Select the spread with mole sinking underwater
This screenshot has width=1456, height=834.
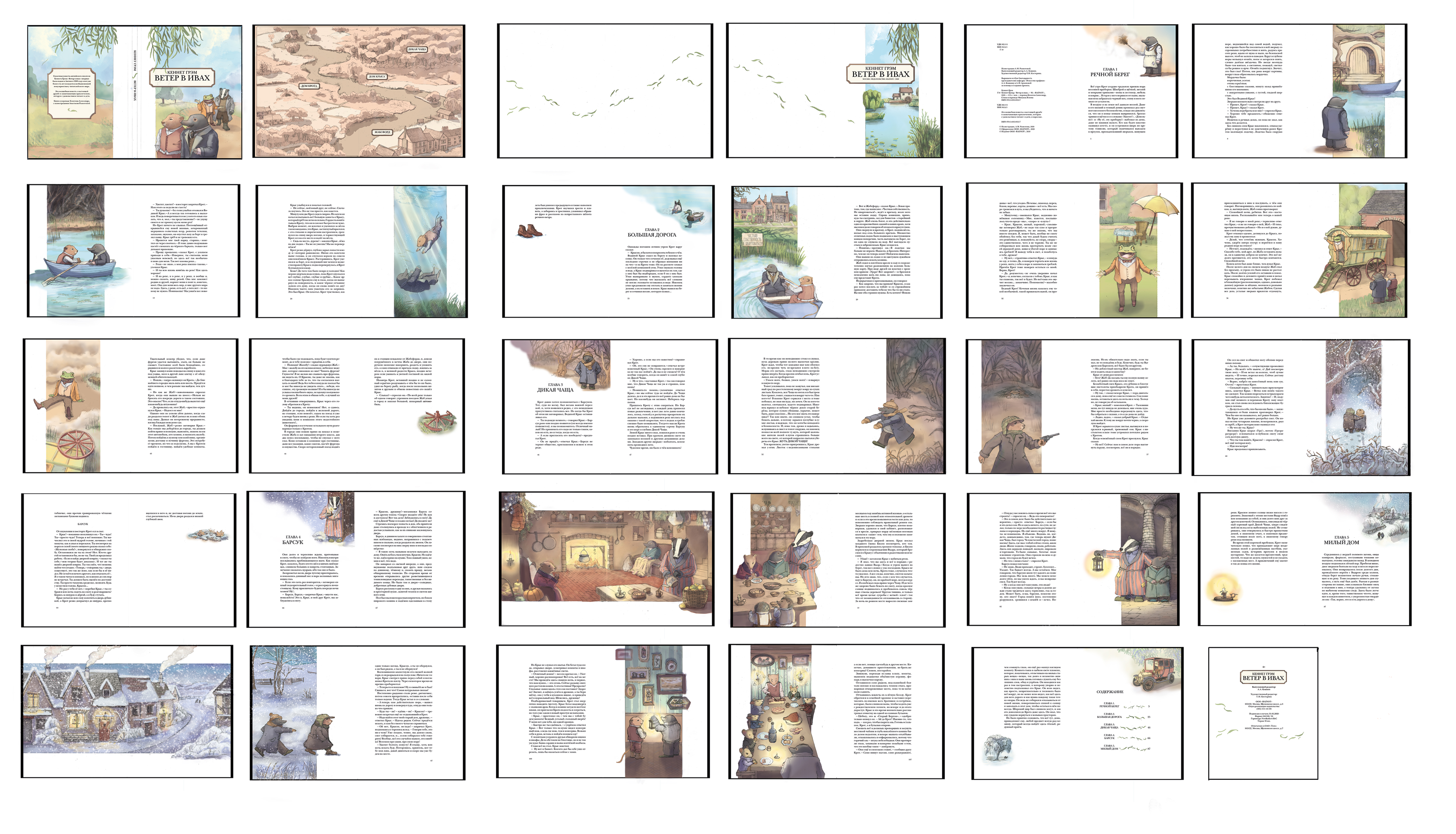(361, 251)
